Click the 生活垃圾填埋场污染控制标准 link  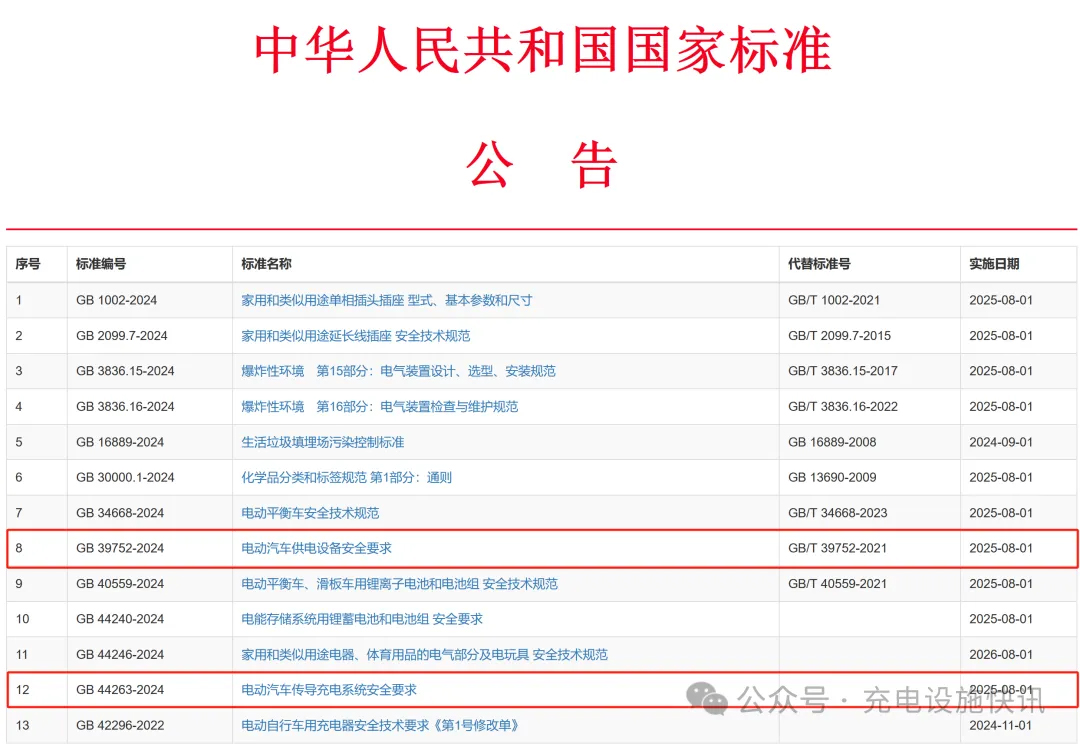(x=322, y=442)
